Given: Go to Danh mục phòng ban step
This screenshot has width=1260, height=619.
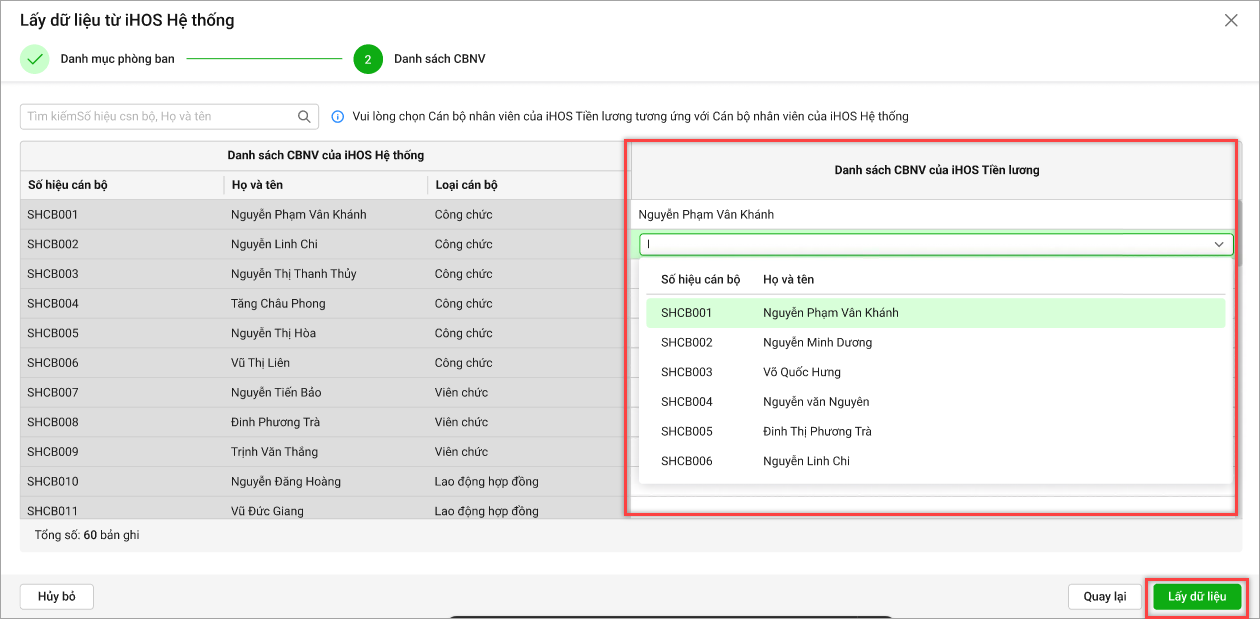Looking at the screenshot, I should point(117,59).
